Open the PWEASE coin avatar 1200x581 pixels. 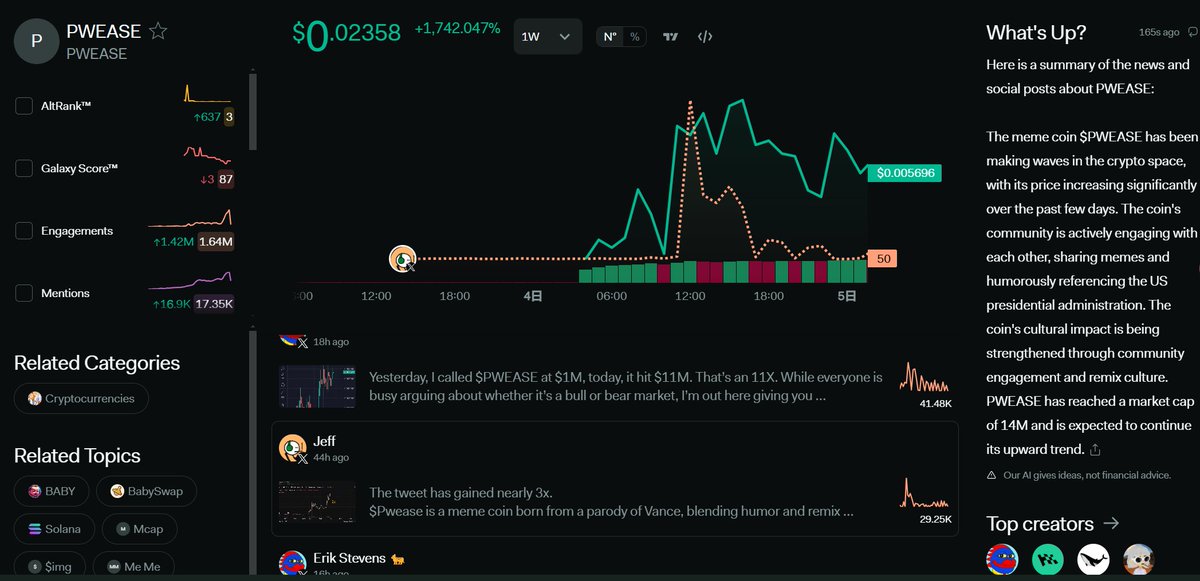[x=37, y=41]
